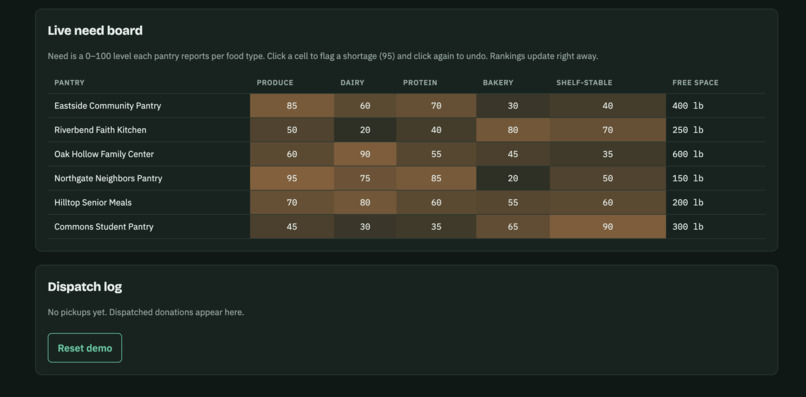Click the 'No pickups yet' message
This screenshot has width=806, height=397.
point(146,312)
